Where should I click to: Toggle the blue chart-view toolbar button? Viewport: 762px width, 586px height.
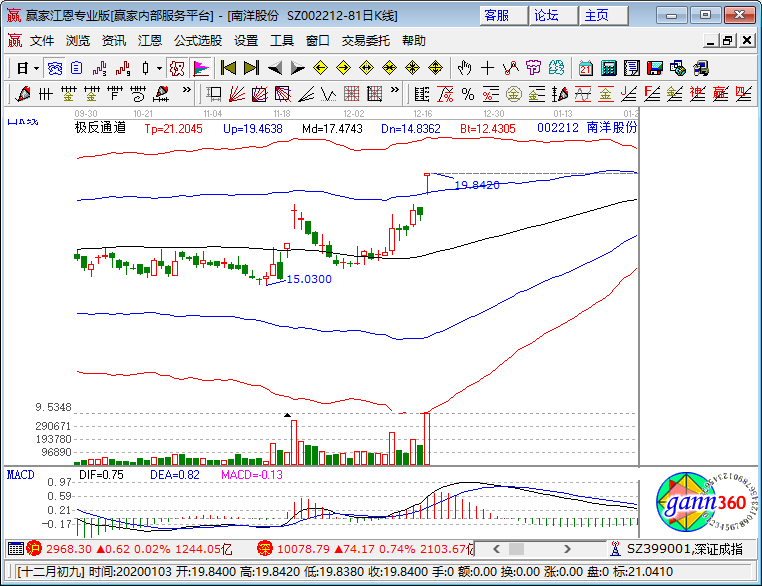[x=54, y=68]
